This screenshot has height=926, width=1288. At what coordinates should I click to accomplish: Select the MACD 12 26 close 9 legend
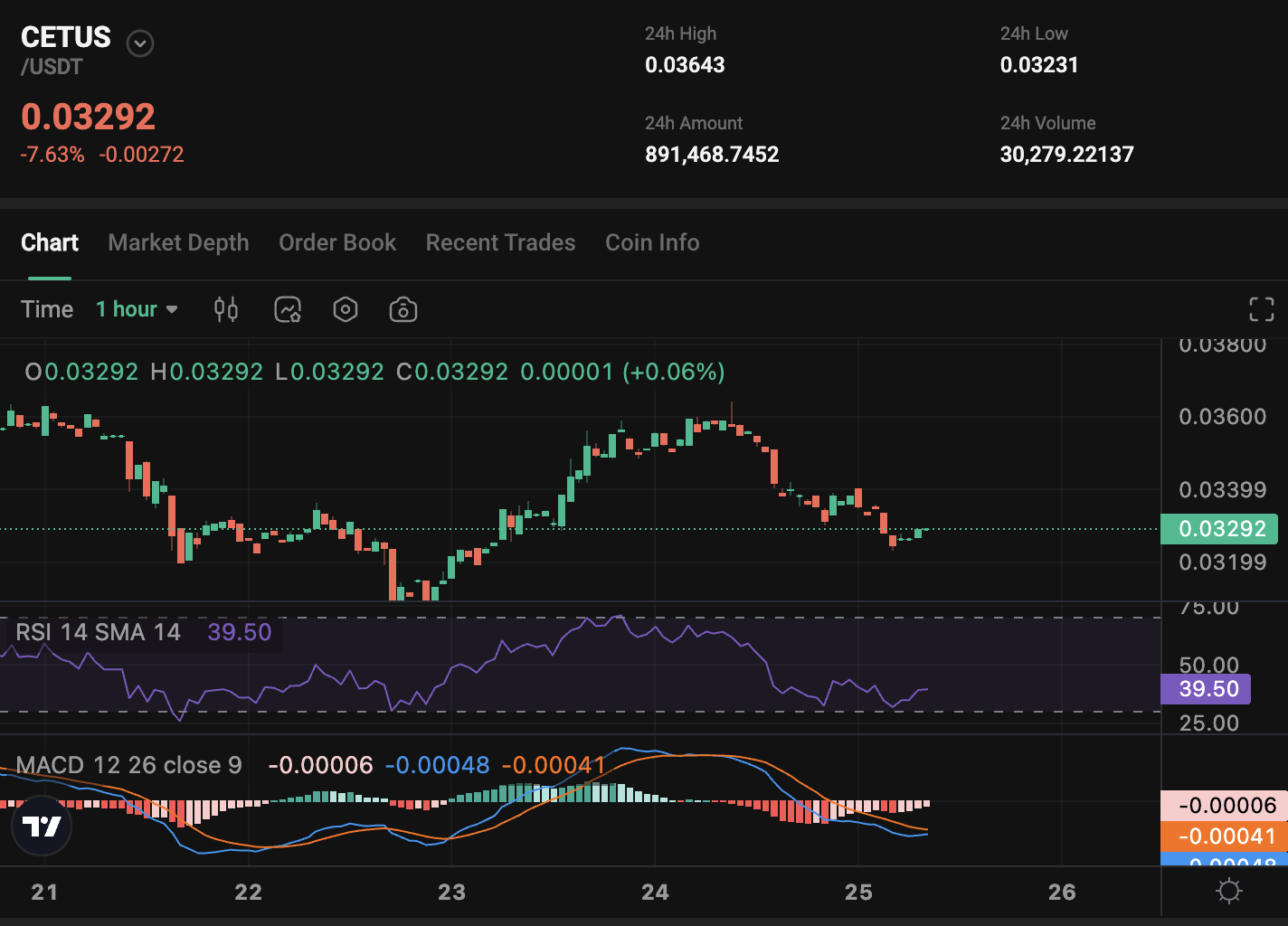point(128,765)
